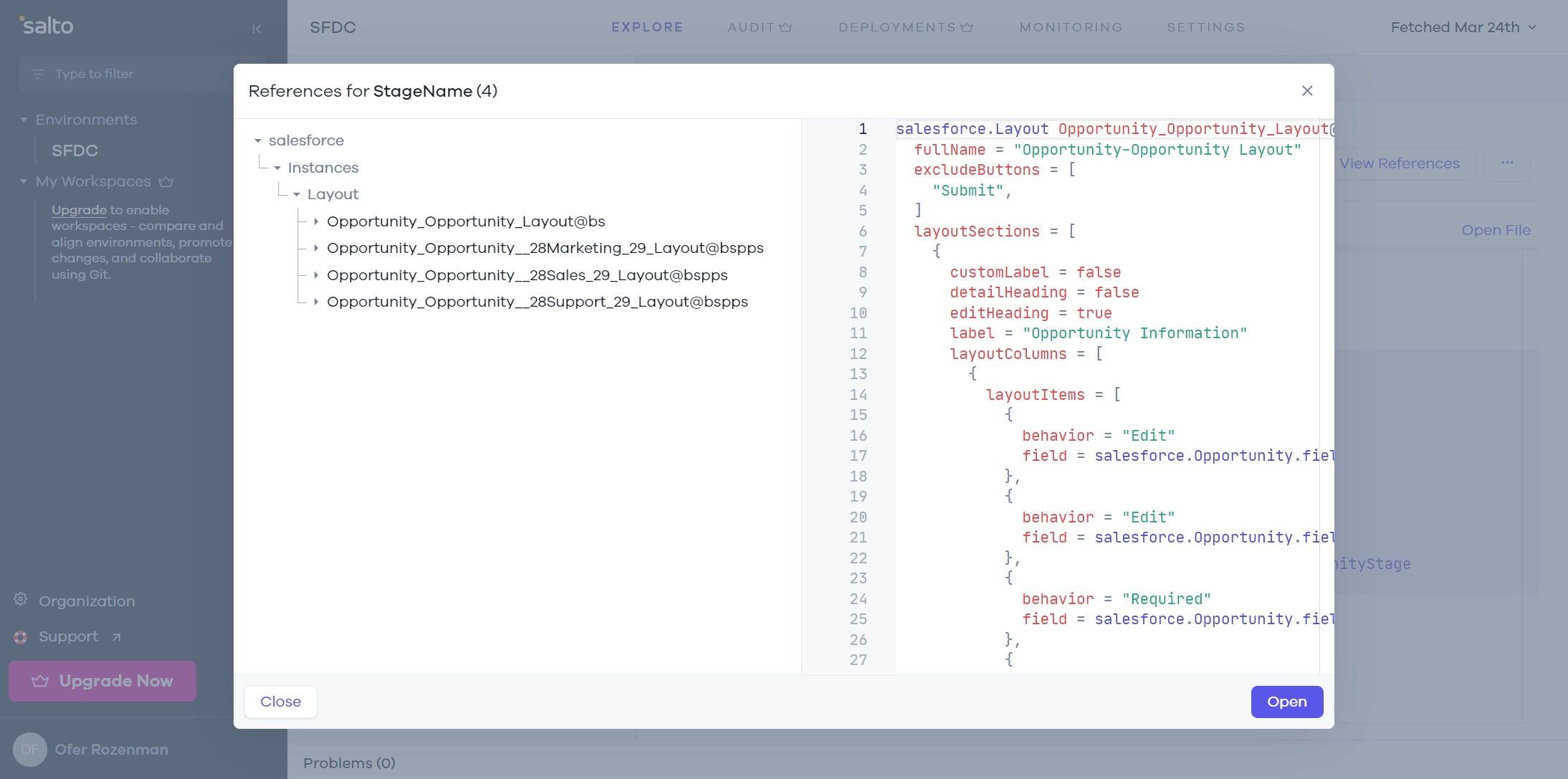
Task: Click the Open button
Action: click(x=1286, y=702)
